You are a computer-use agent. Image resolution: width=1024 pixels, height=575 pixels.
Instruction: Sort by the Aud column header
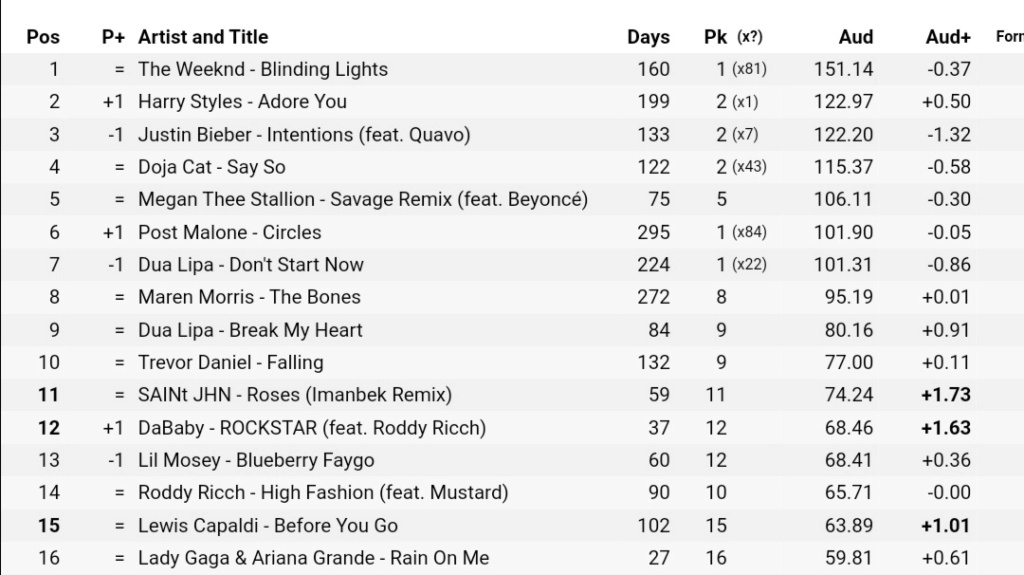click(856, 37)
